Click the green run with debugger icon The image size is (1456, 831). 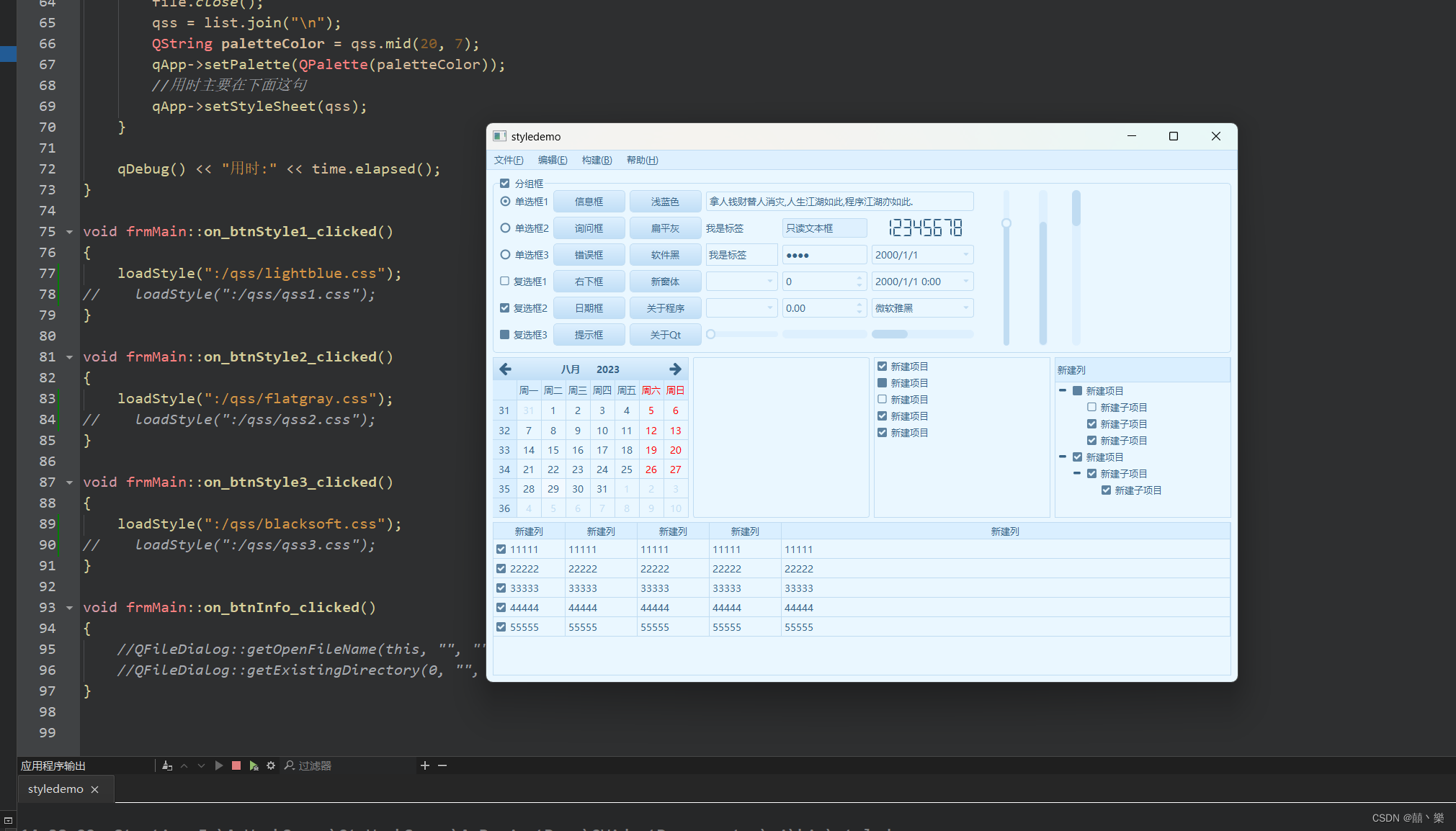coord(254,765)
